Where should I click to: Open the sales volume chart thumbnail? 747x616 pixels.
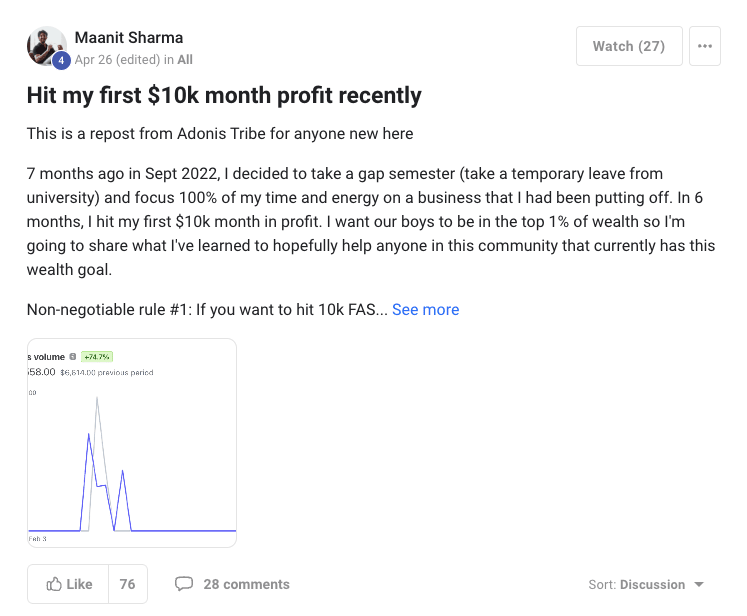132,443
